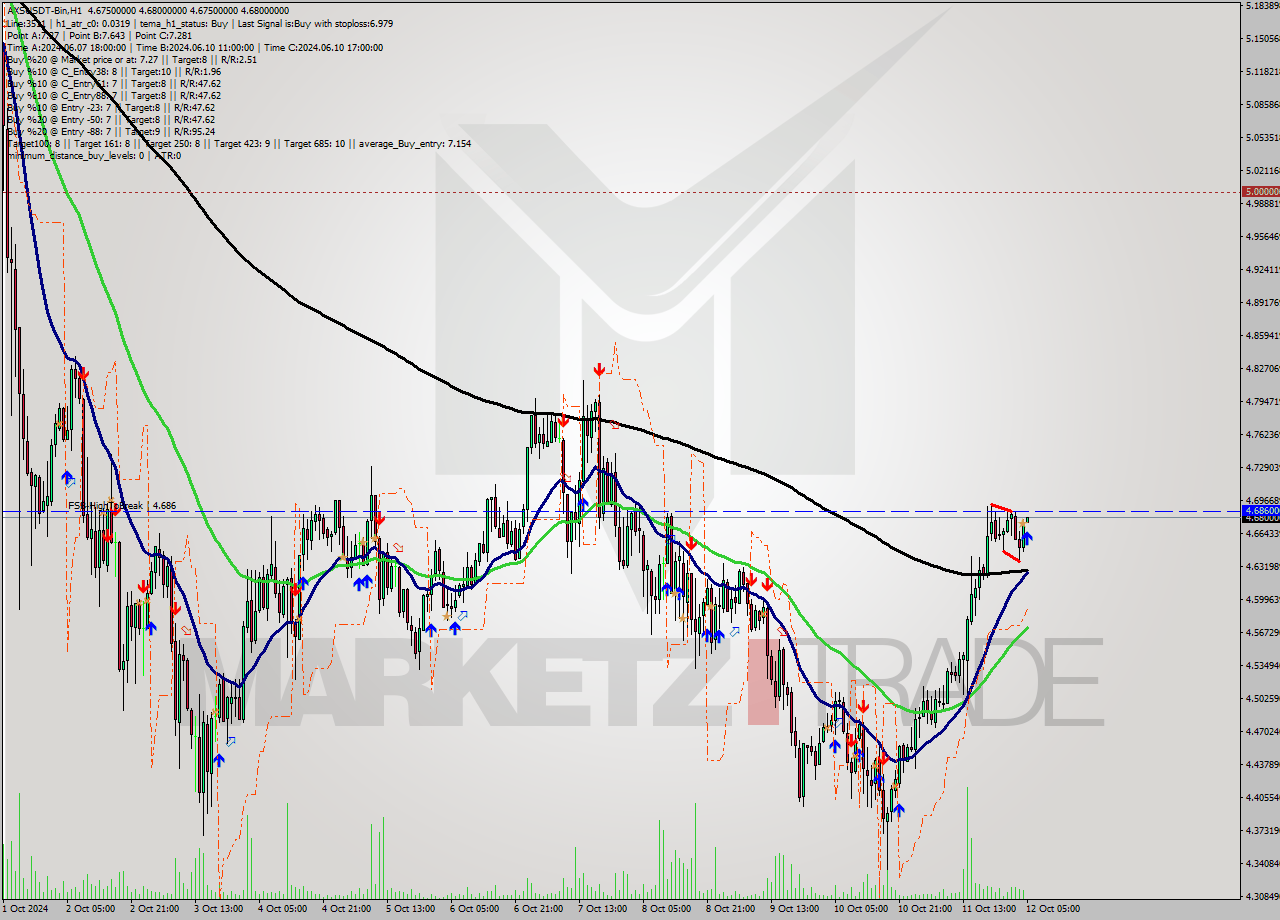The width and height of the screenshot is (1280, 920).
Task: Click the blue buy arrow at the last candle
Action: coord(1027,538)
